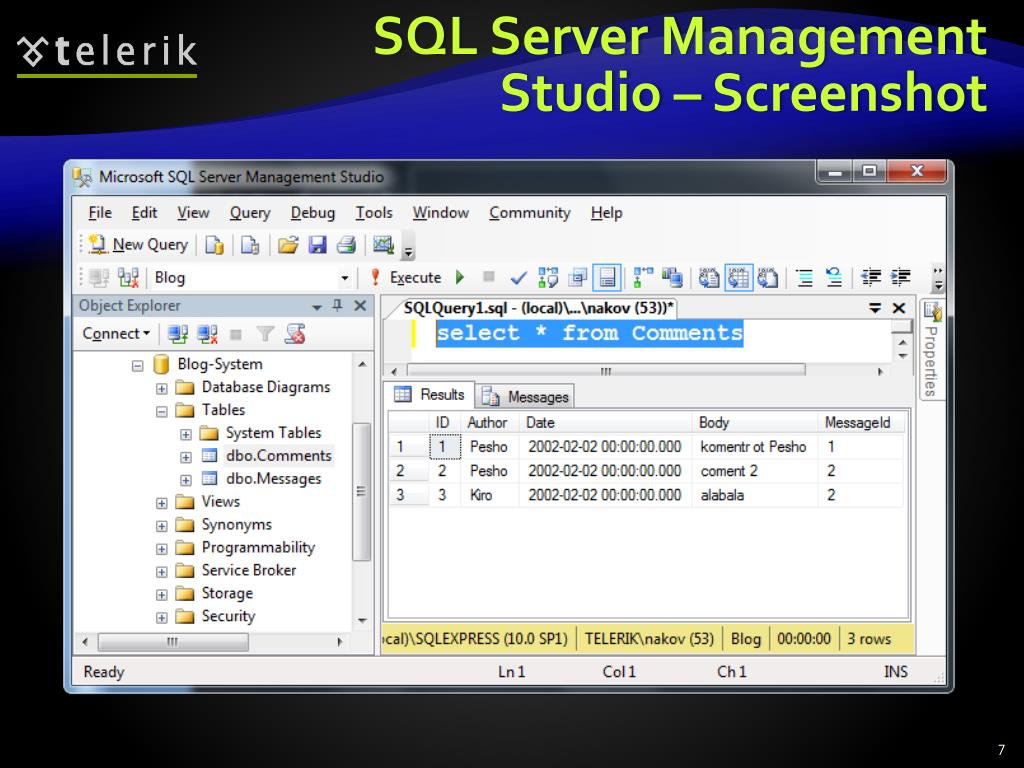Comment out the selected lines

tap(805, 278)
